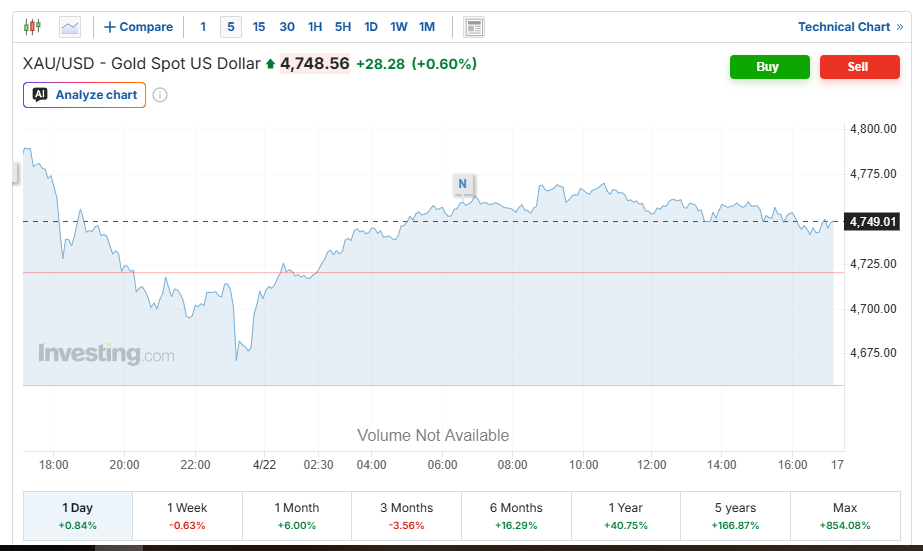
Task: Select the 1H interval
Action: point(315,27)
